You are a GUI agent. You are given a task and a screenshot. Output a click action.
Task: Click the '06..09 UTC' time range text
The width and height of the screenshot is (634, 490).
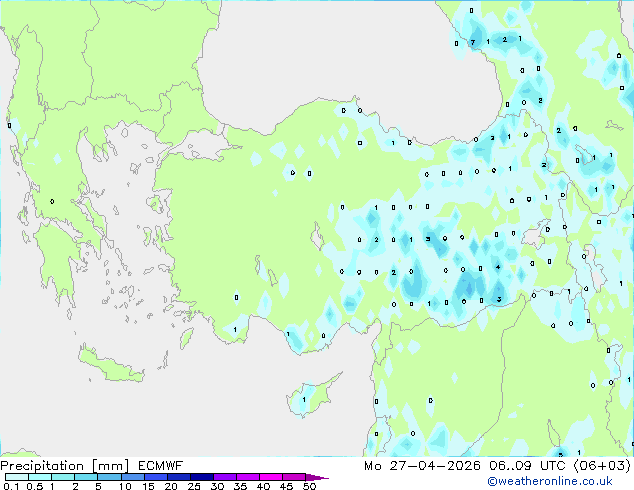click(527, 466)
